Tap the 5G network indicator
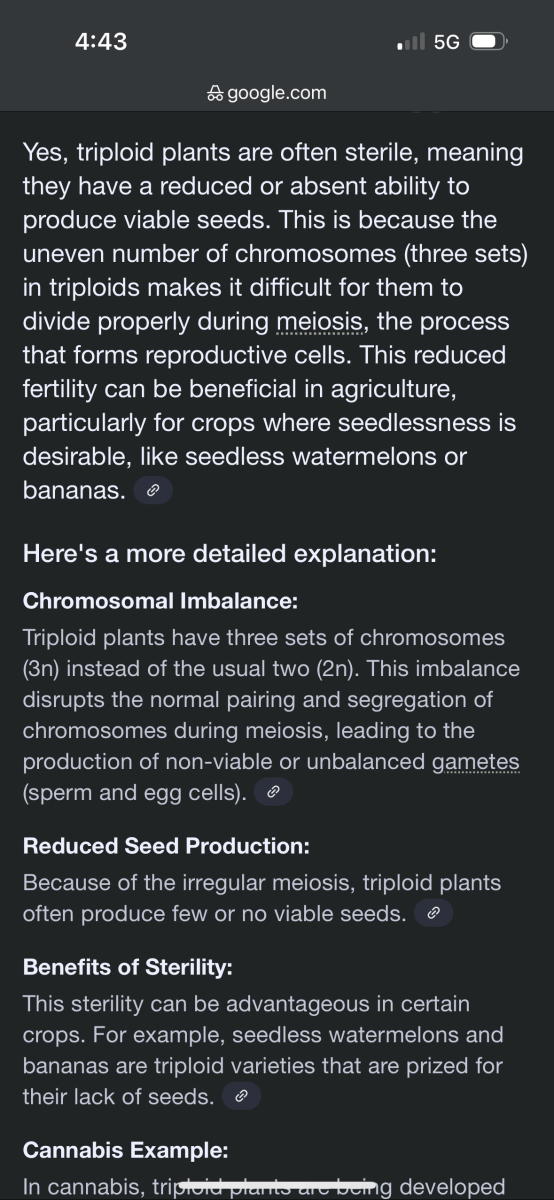The height and width of the screenshot is (1200, 554). 447,42
